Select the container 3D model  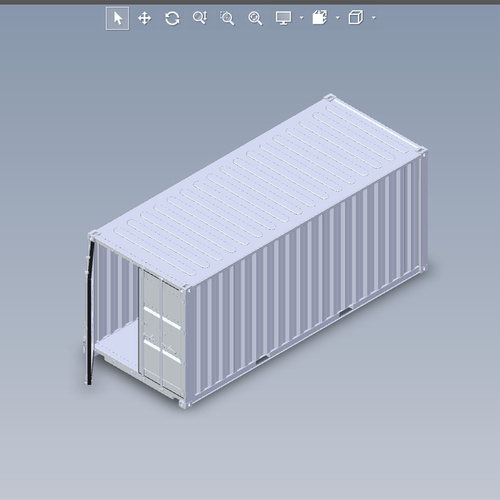256,251
